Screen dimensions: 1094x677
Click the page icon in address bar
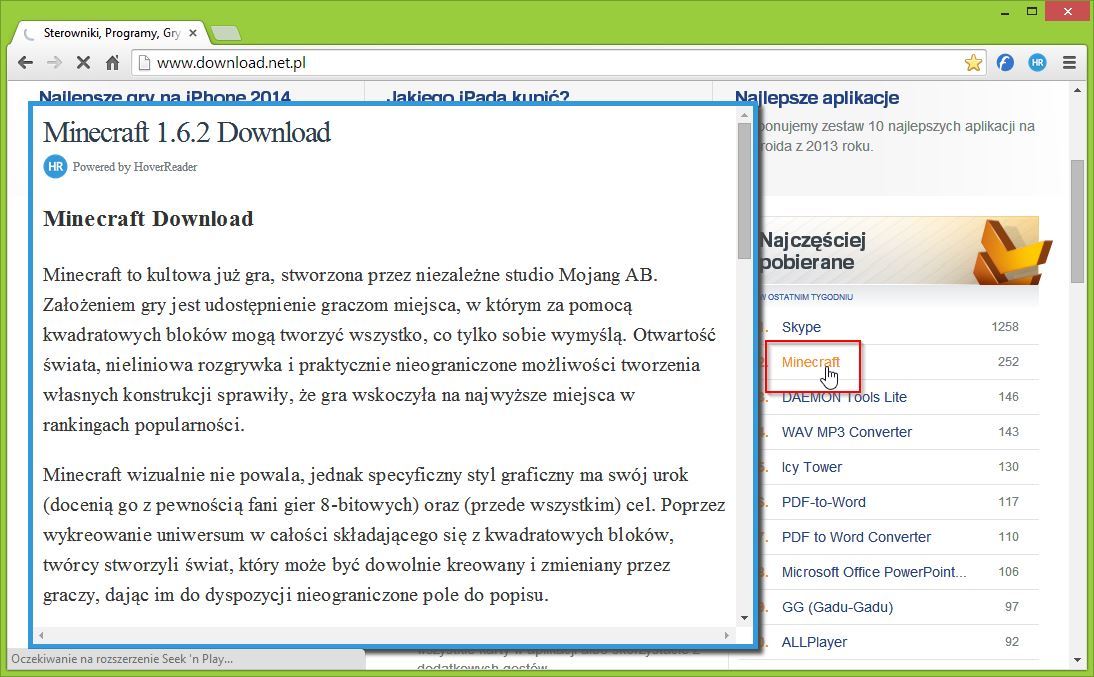pos(144,63)
